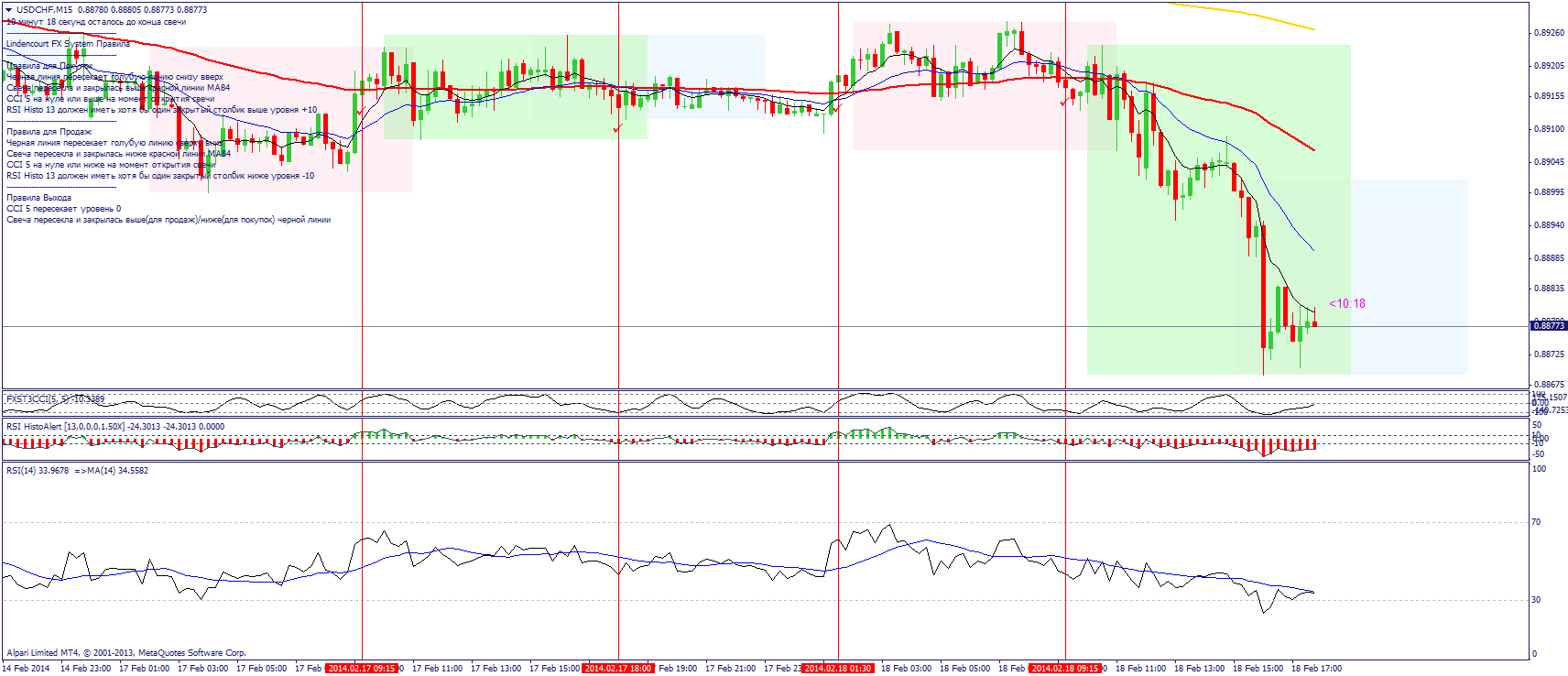Screen dimensions: 1568x676
Task: Click the RSI level 70 scale label
Action: coord(1537,522)
